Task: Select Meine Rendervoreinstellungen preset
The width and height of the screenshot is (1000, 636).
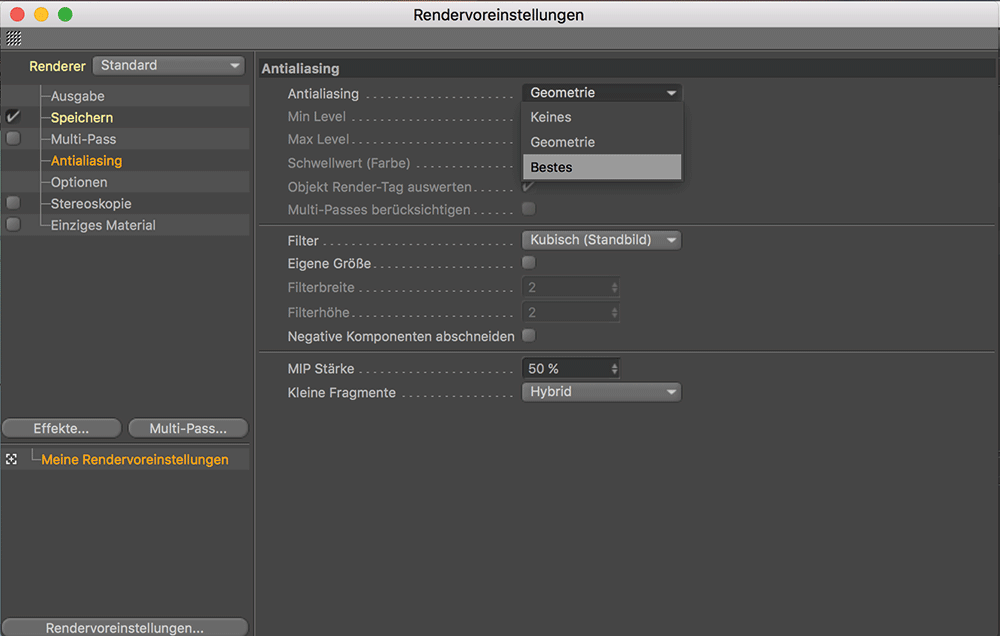Action: pos(135,460)
